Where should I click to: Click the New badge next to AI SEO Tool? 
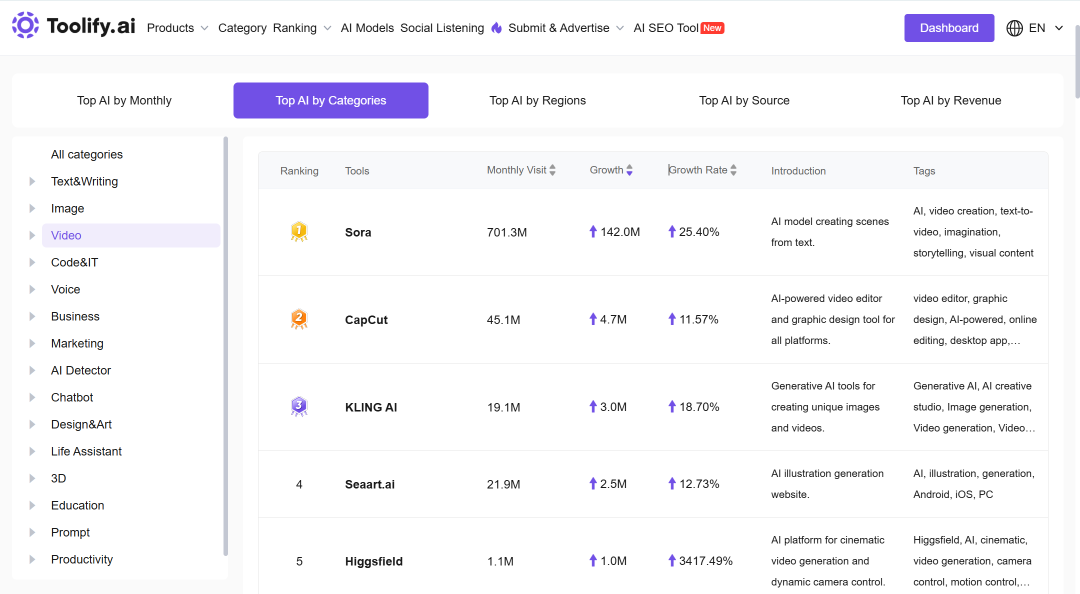(712, 28)
